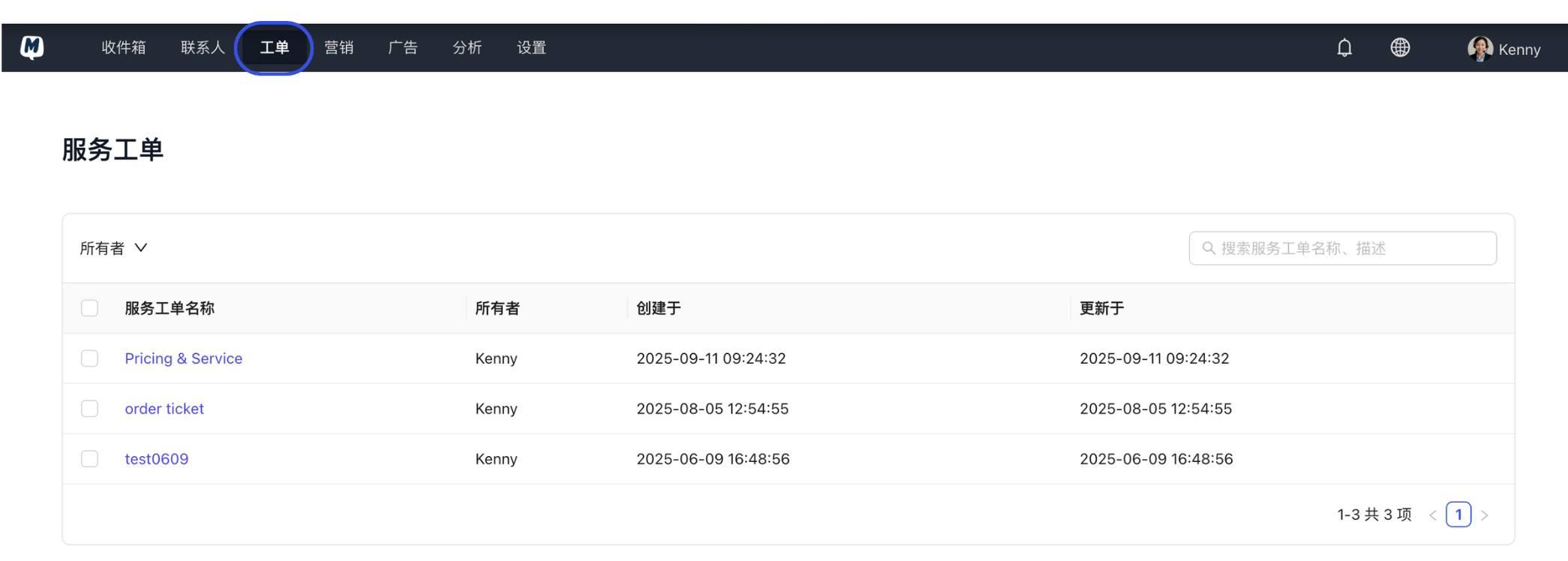Image resolution: width=1568 pixels, height=561 pixels.
Task: Click Kenny's profile avatar
Action: (x=1479, y=49)
